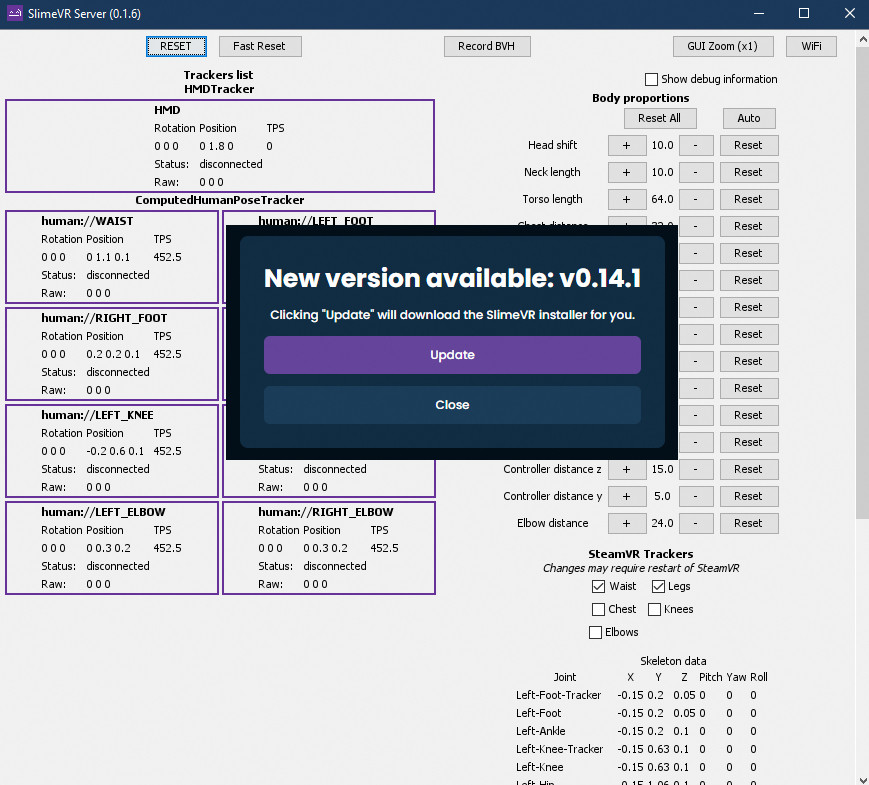Reset Controller distance z

tap(749, 470)
